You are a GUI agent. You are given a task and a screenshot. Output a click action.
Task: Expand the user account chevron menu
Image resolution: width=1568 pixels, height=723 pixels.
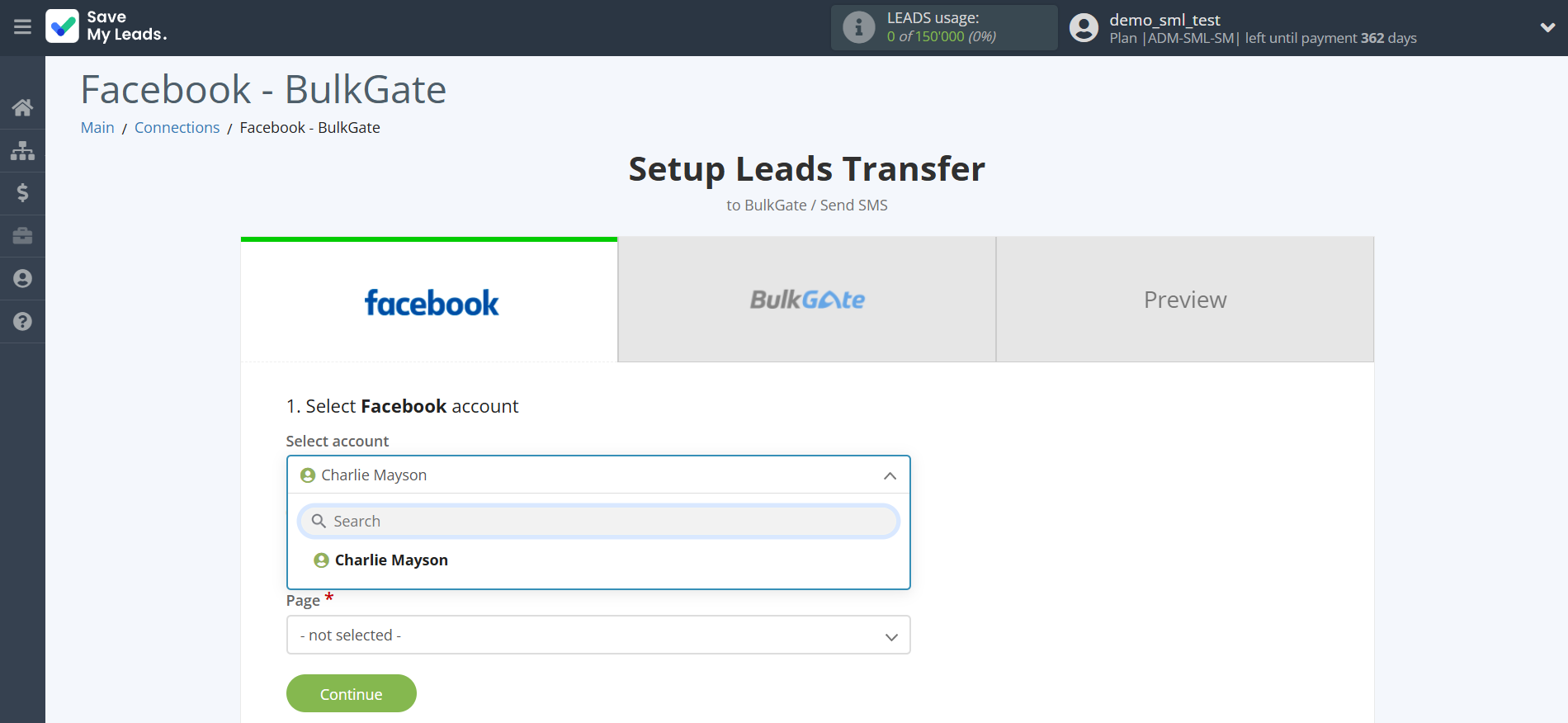coord(1547,27)
